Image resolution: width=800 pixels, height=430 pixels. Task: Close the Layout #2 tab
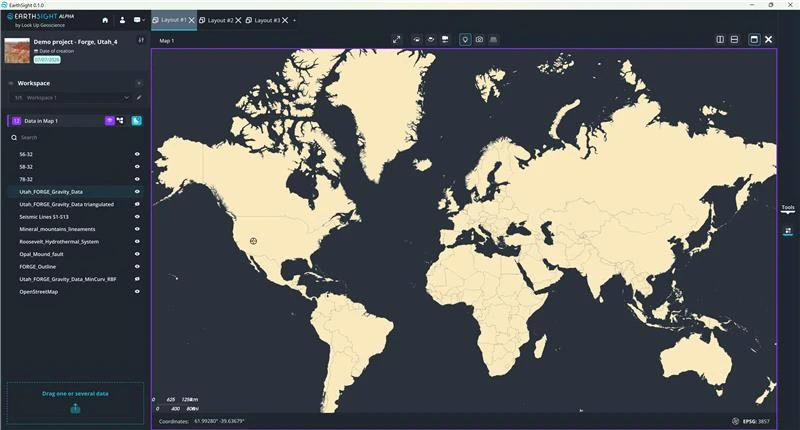238,20
